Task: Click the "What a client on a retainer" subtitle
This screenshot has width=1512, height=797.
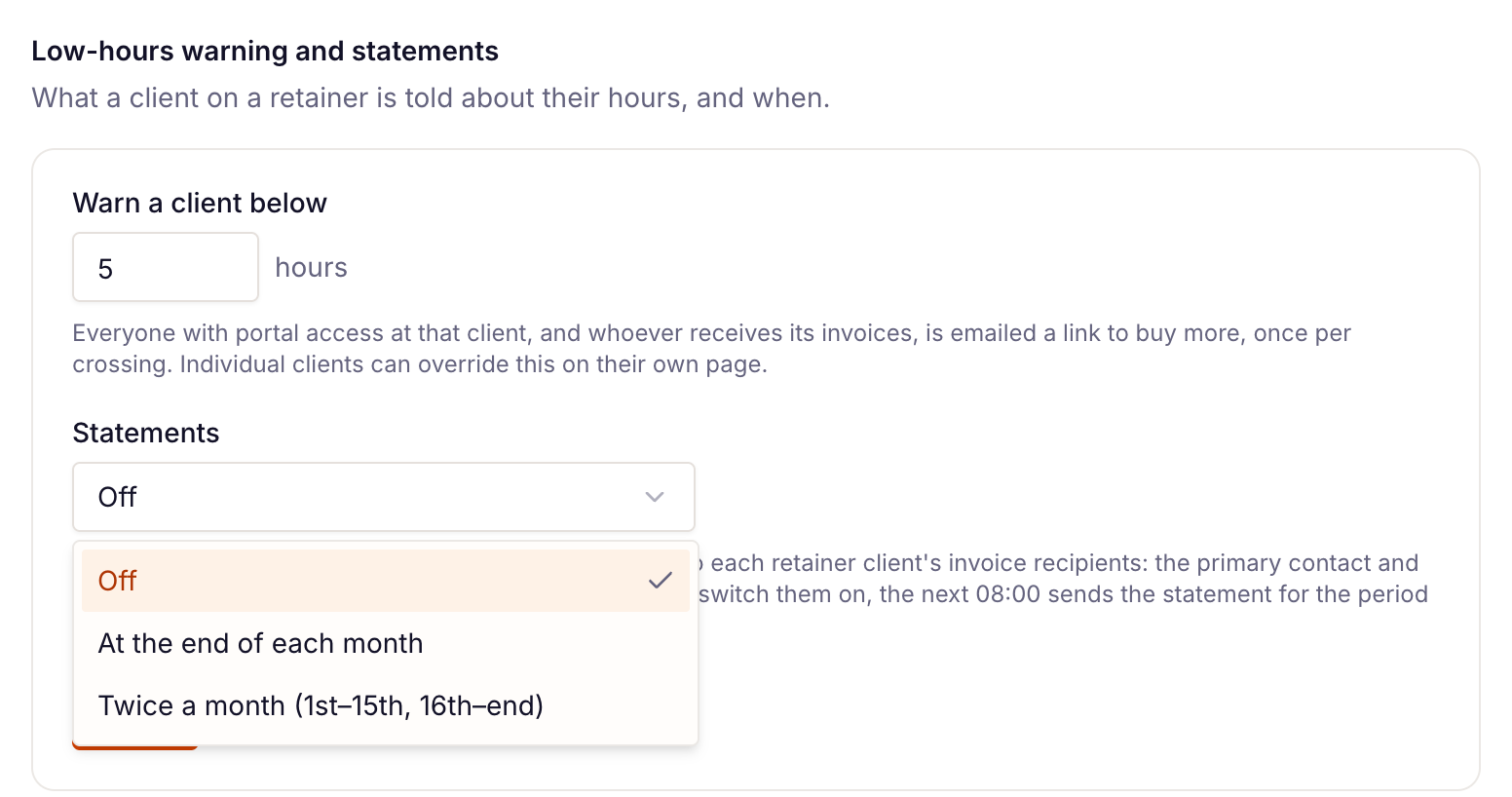Action: [431, 97]
